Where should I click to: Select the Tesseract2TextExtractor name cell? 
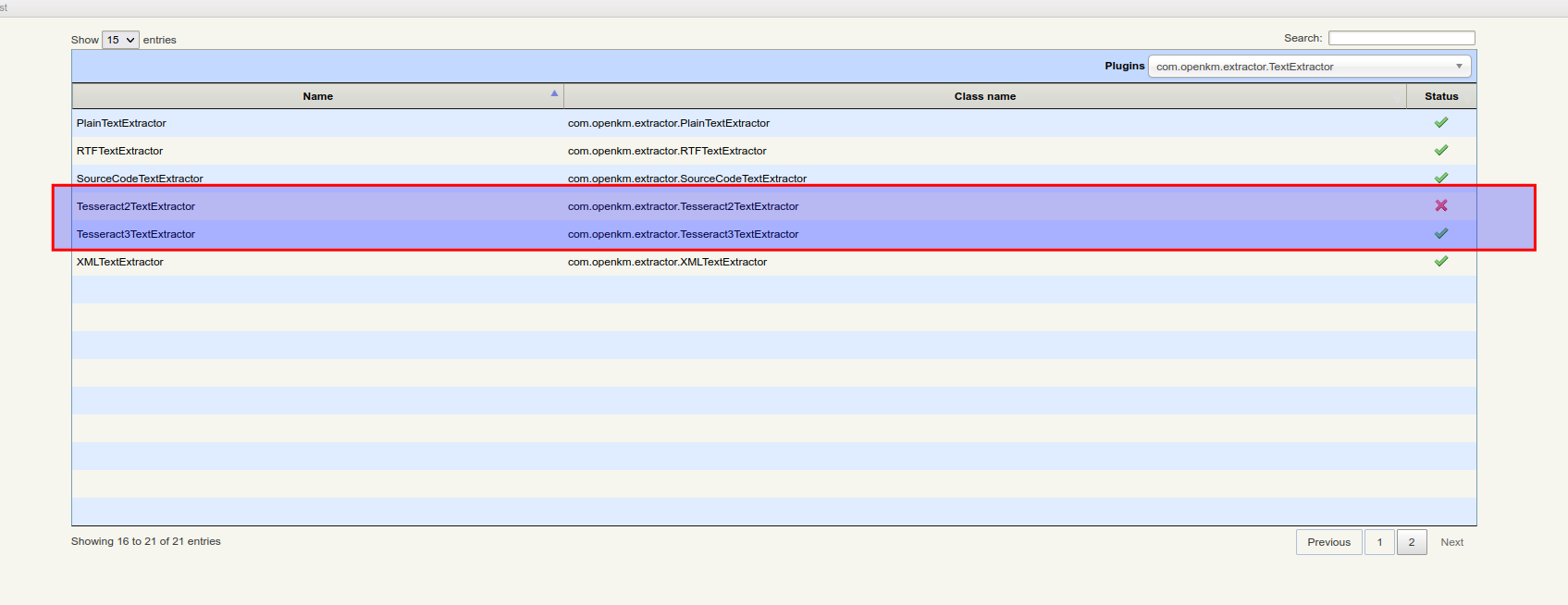click(136, 206)
